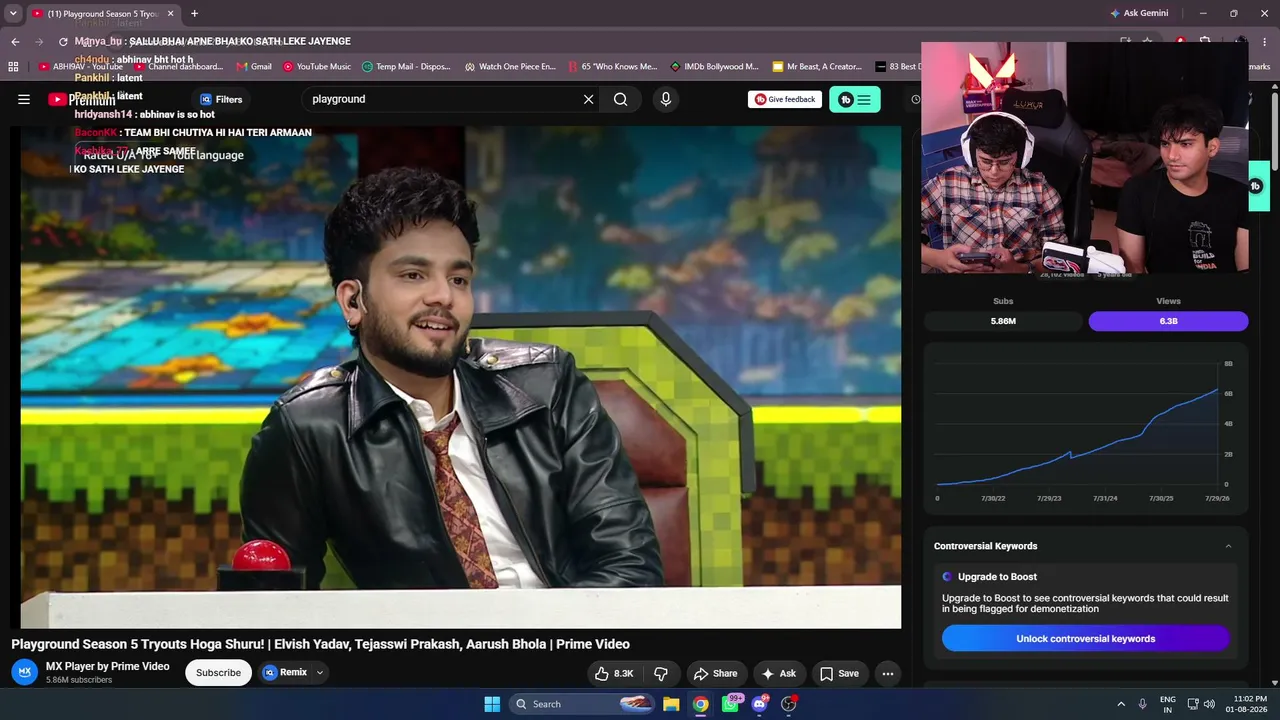Click the Give feedback button

tap(785, 99)
